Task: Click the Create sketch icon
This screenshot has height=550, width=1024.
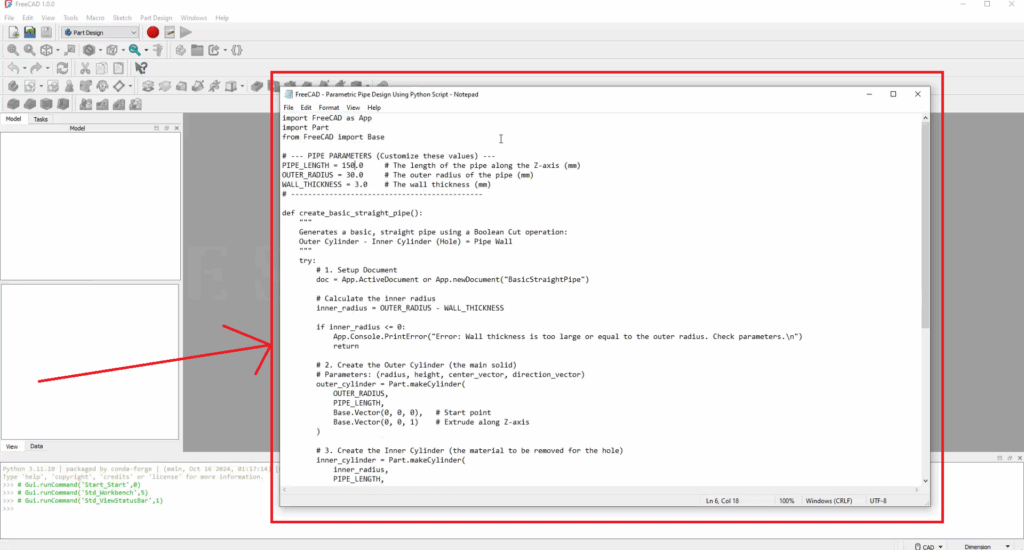Action: pos(30,86)
